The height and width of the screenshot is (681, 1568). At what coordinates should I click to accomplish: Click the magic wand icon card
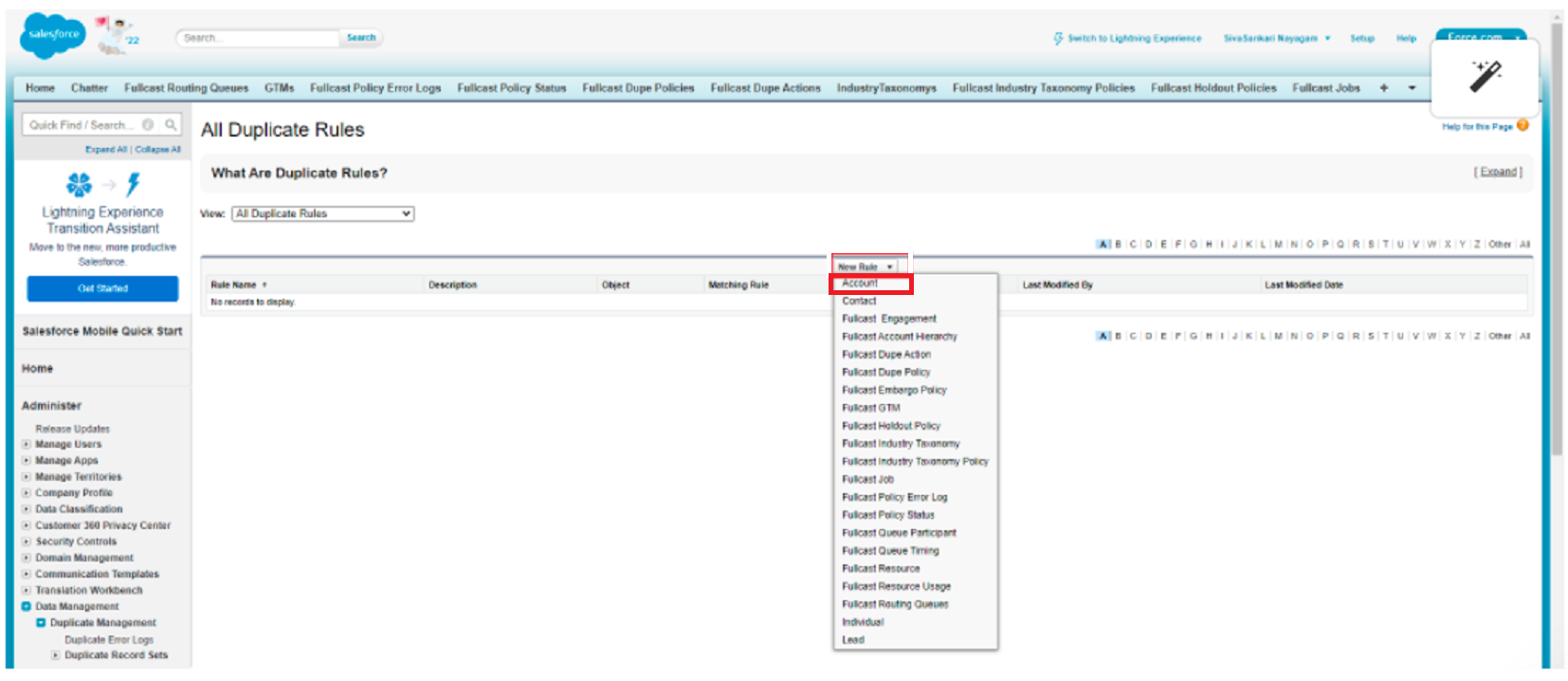tap(1485, 77)
